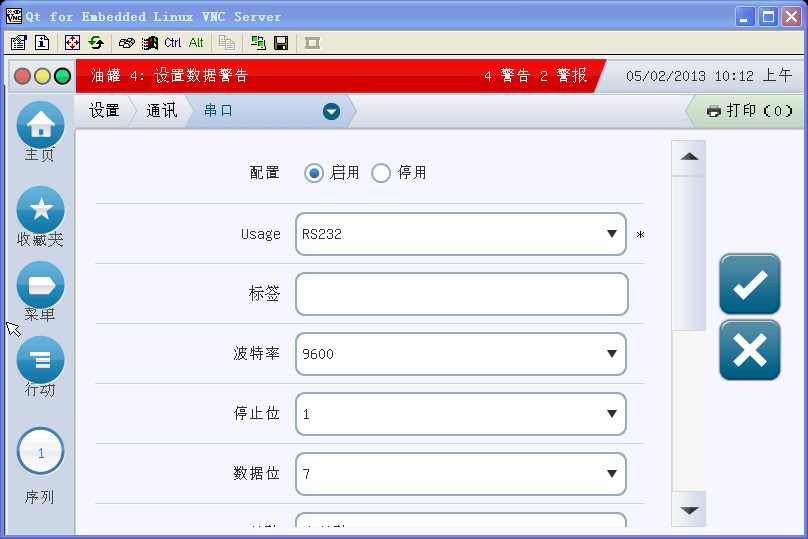Click the VNC refresh screen icon
This screenshot has width=808, height=539.
click(96, 43)
